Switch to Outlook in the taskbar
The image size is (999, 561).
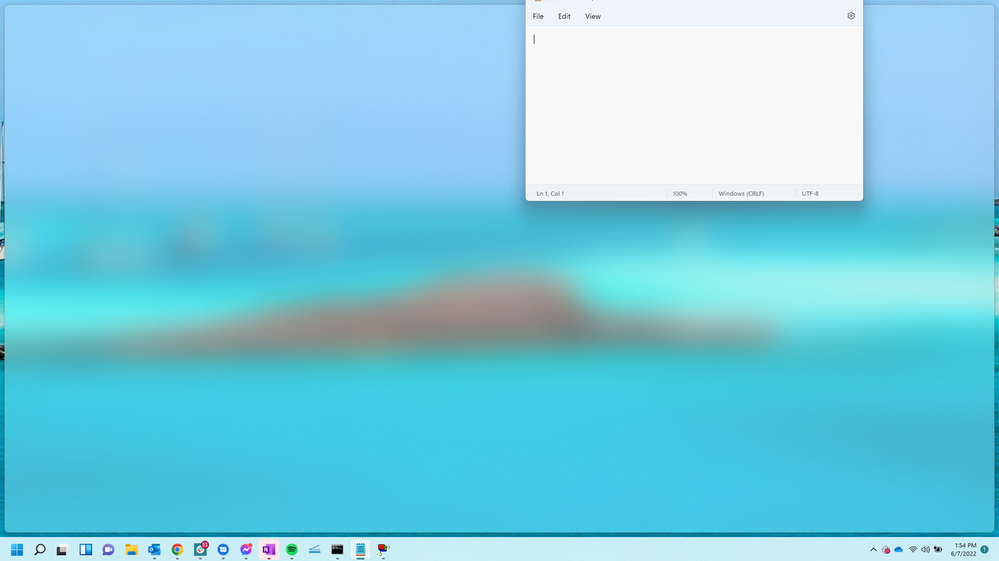154,550
